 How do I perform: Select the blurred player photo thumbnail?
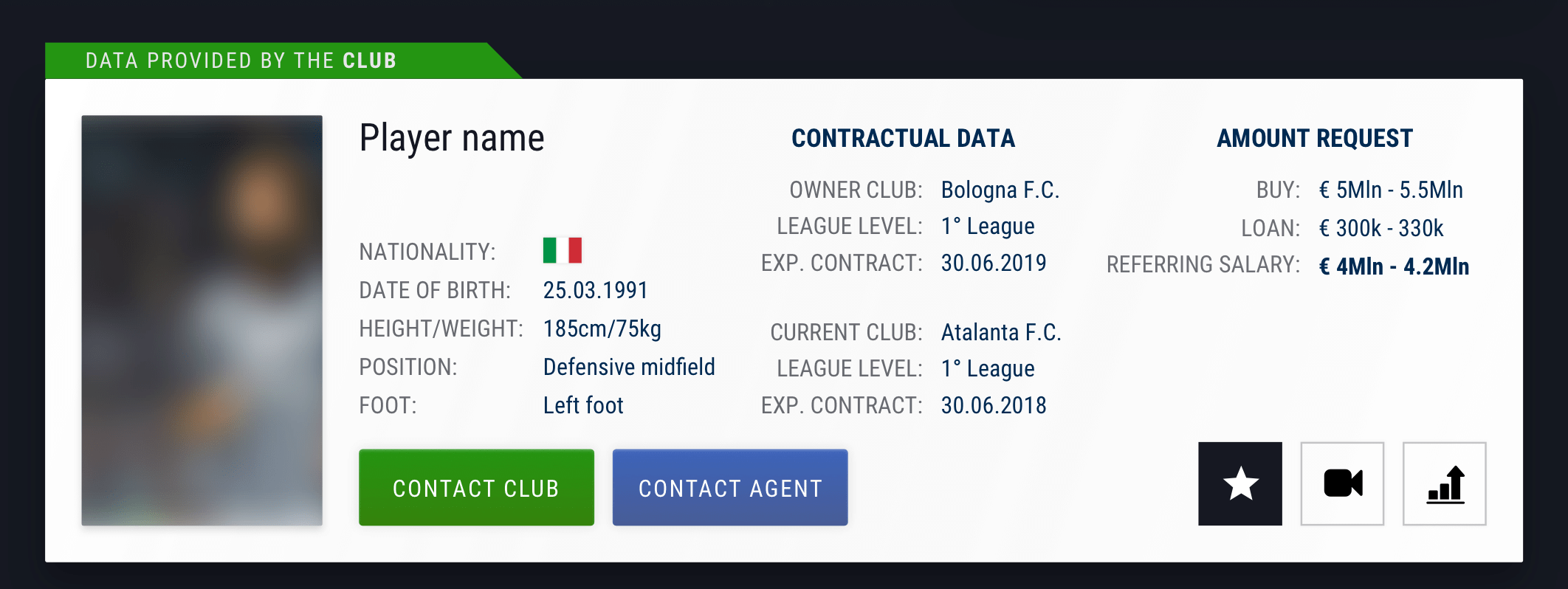click(x=202, y=320)
